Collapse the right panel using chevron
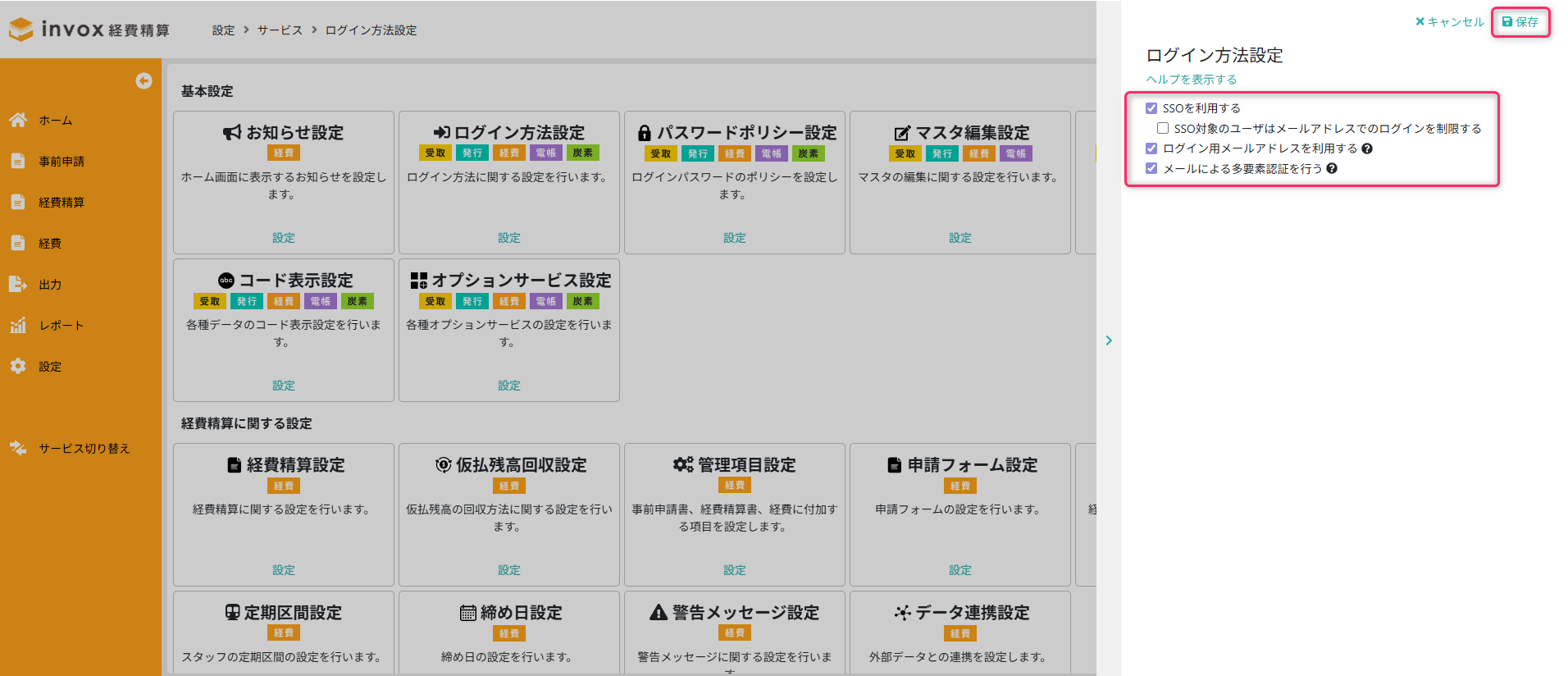This screenshot has width=1568, height=676. tap(1109, 340)
